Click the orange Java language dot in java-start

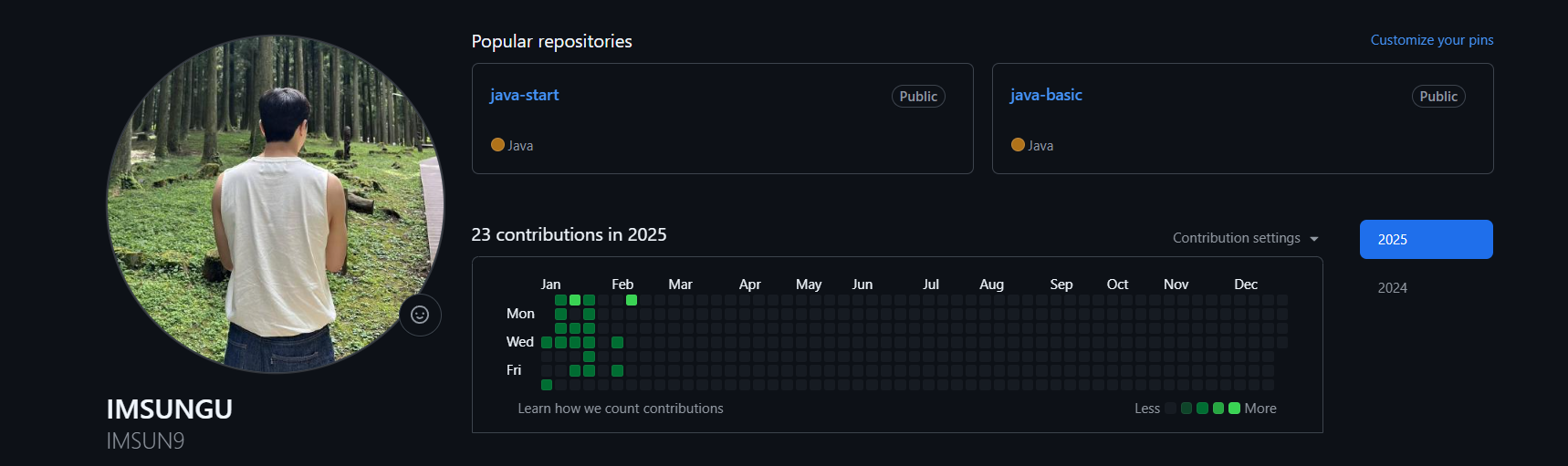(x=497, y=144)
